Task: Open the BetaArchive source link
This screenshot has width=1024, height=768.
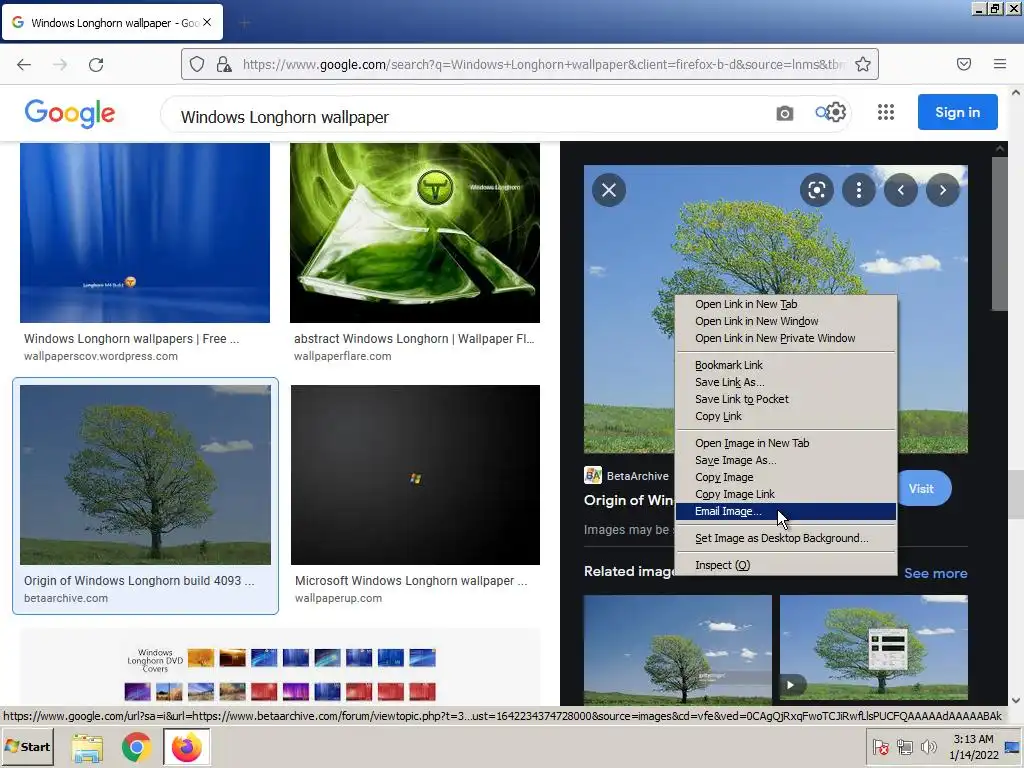Action: pos(626,475)
